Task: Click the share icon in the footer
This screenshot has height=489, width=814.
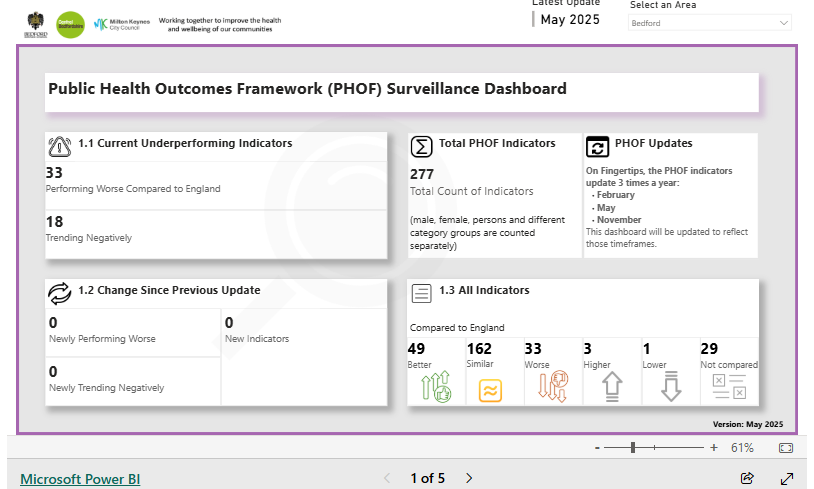Action: click(x=747, y=478)
